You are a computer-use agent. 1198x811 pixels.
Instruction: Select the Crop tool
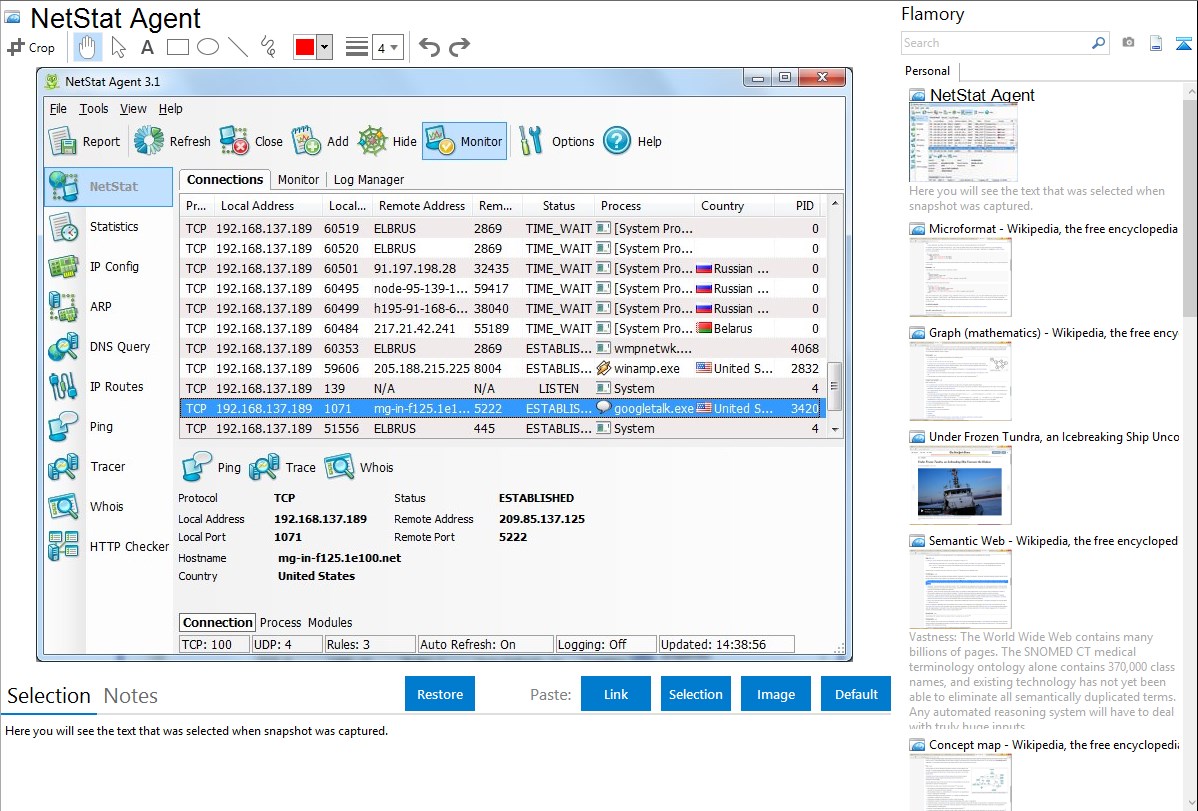click(31, 47)
